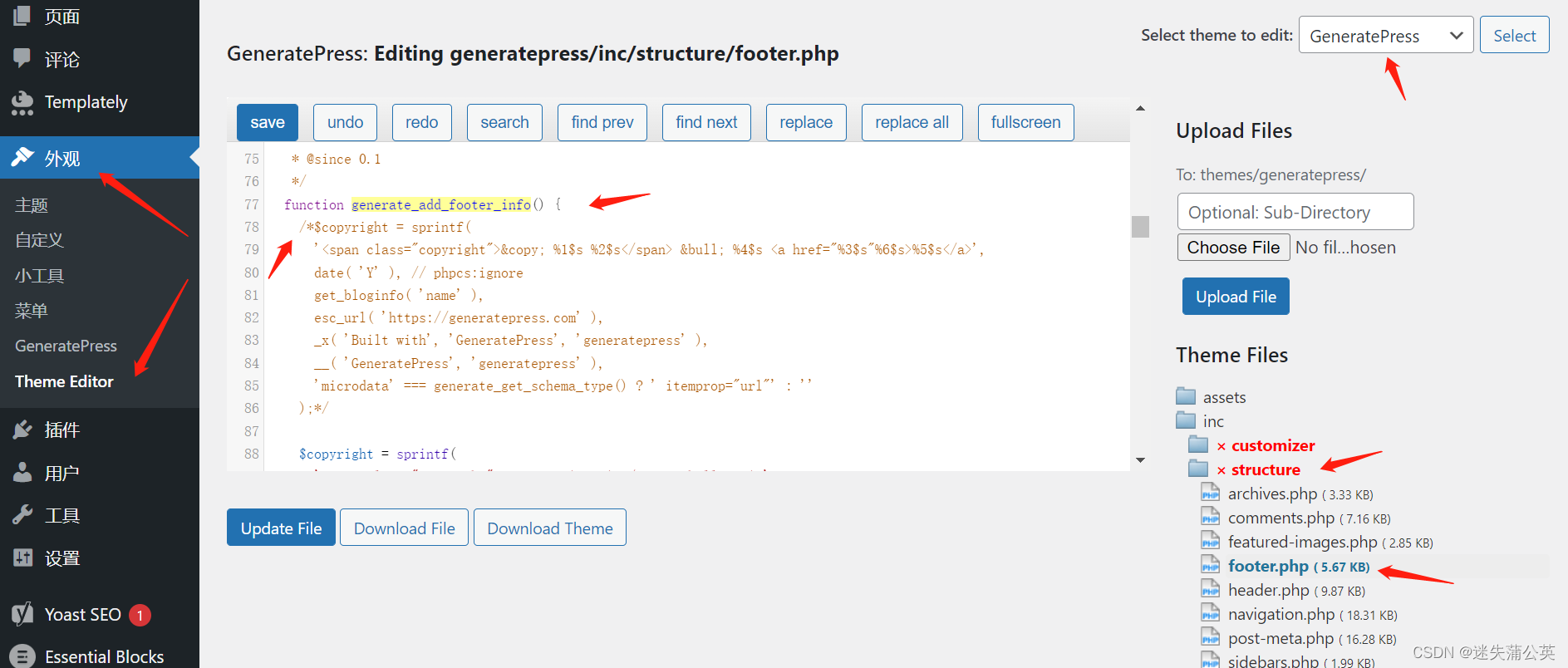Click the 外观 appearance paintbrush icon
Image resolution: width=1568 pixels, height=668 pixels.
click(x=22, y=157)
